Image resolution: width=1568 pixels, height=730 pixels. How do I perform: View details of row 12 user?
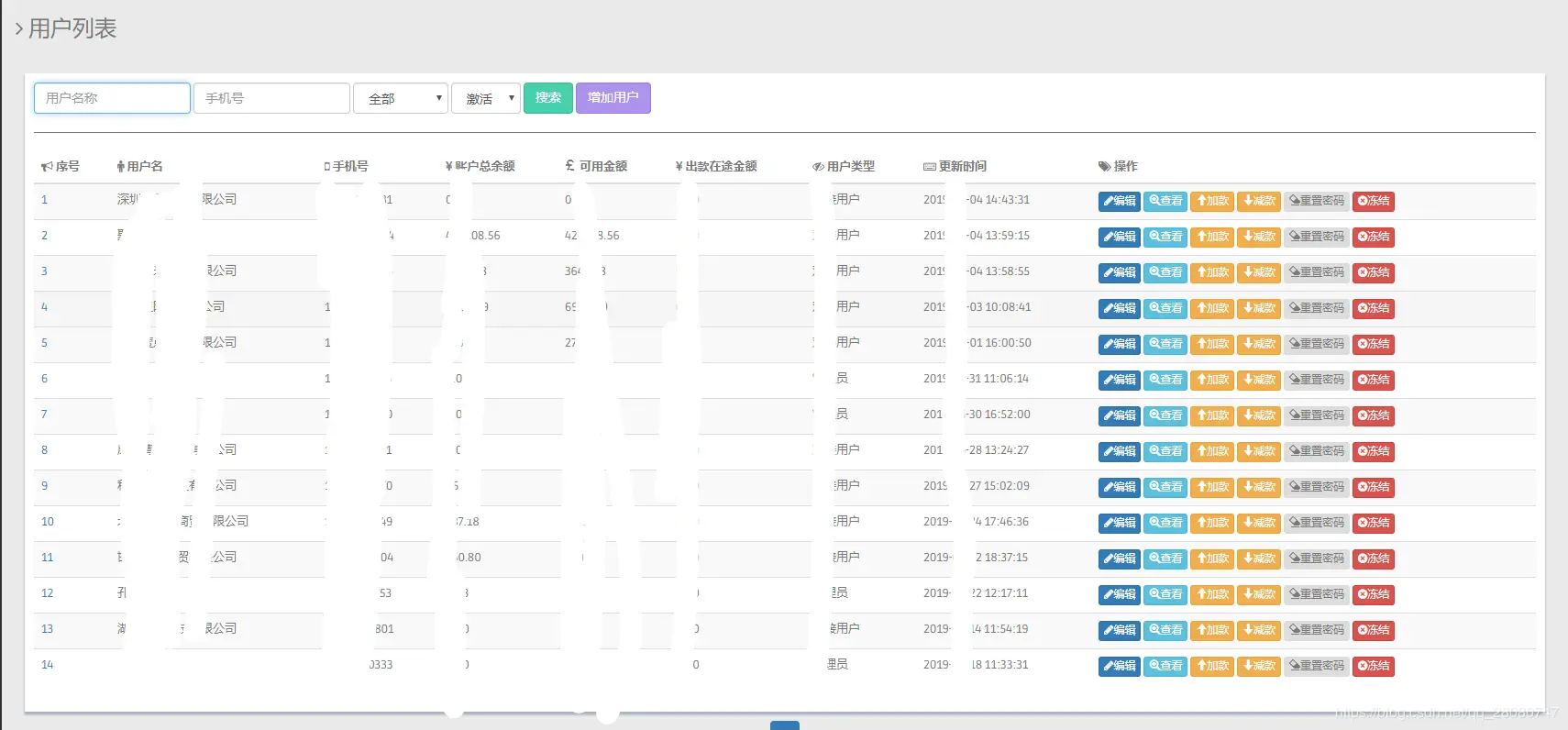[x=1165, y=594]
